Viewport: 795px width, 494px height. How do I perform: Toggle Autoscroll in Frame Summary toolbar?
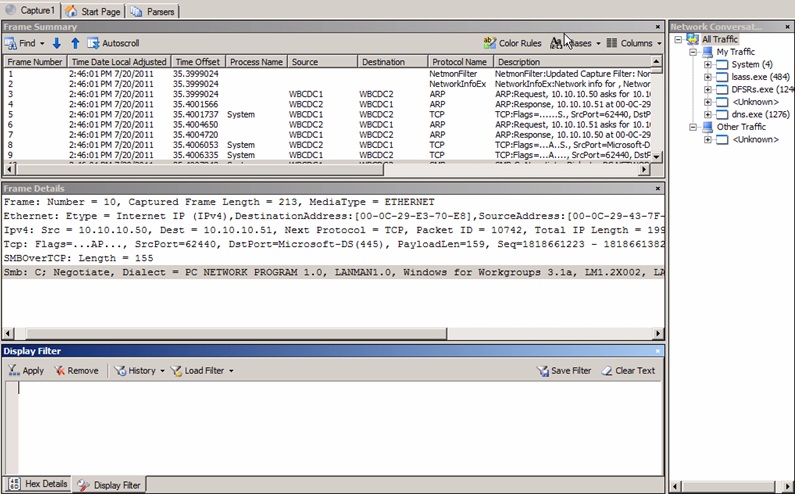(x=113, y=43)
